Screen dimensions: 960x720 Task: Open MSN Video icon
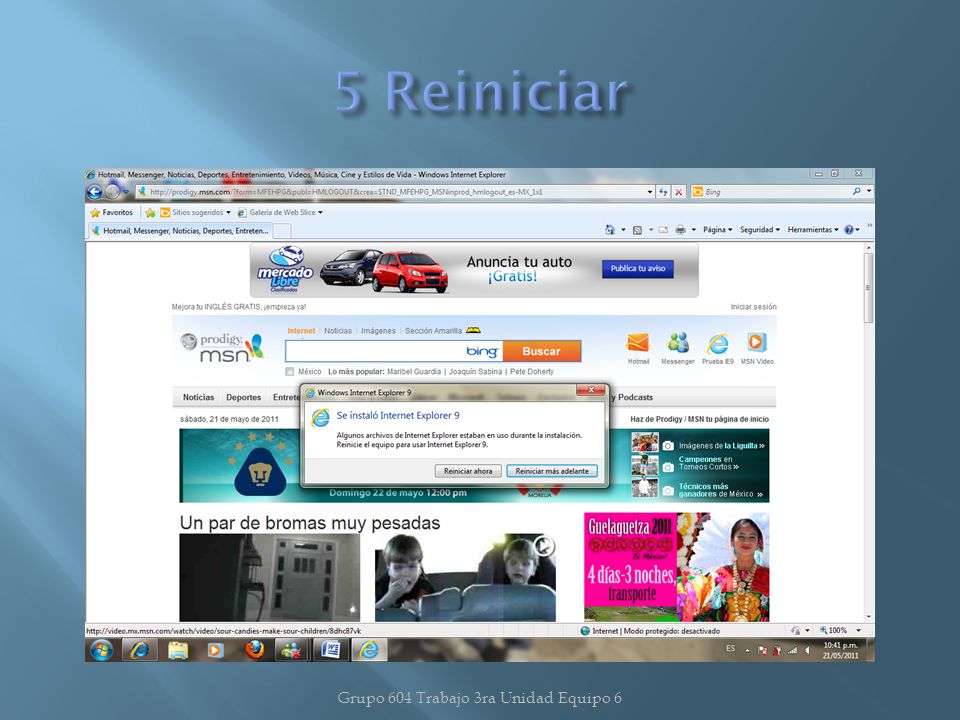757,342
